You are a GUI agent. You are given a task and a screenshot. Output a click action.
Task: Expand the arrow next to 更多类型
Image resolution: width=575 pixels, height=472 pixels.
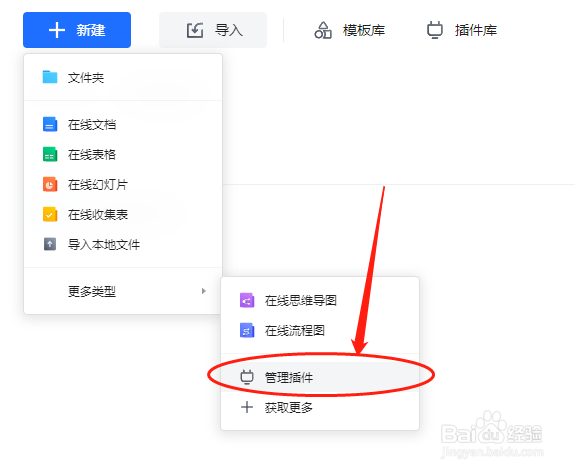[x=204, y=291]
